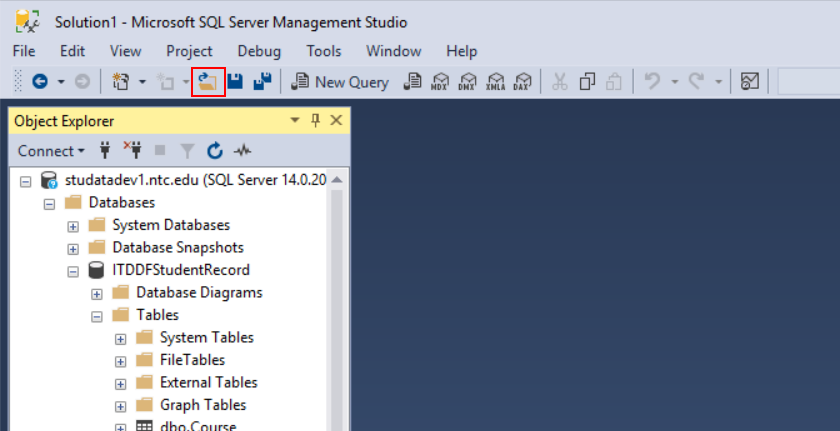The image size is (840, 431).
Task: Click the Copy toolbar icon
Action: click(588, 82)
